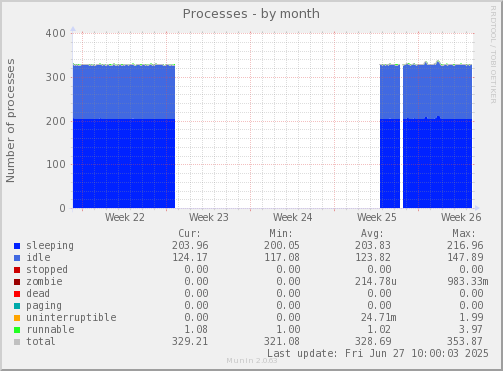
Task: Select the 'total' legend label
Action: 41,341
